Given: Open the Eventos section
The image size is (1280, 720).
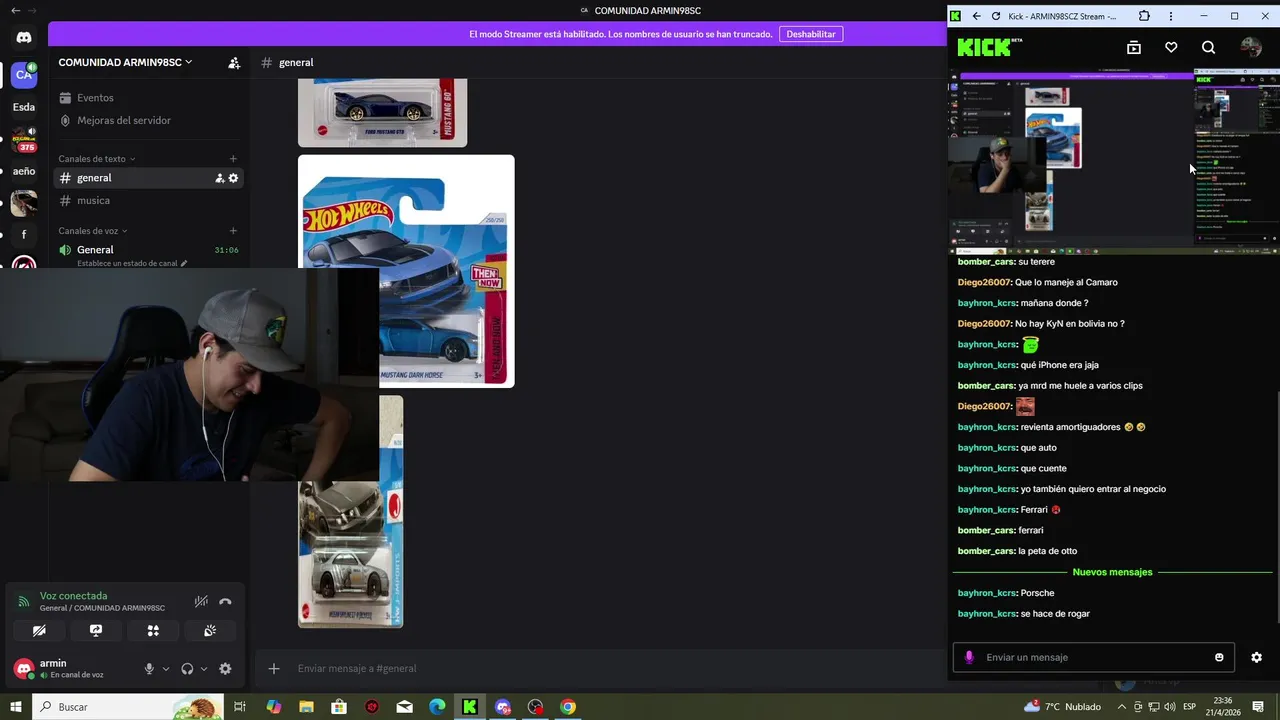Looking at the screenshot, I should [148, 98].
